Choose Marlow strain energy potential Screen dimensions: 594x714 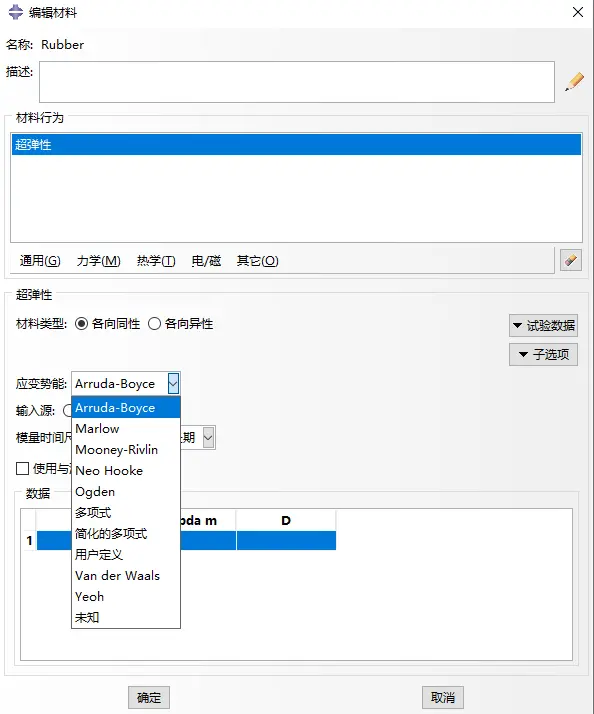[x=126, y=428]
